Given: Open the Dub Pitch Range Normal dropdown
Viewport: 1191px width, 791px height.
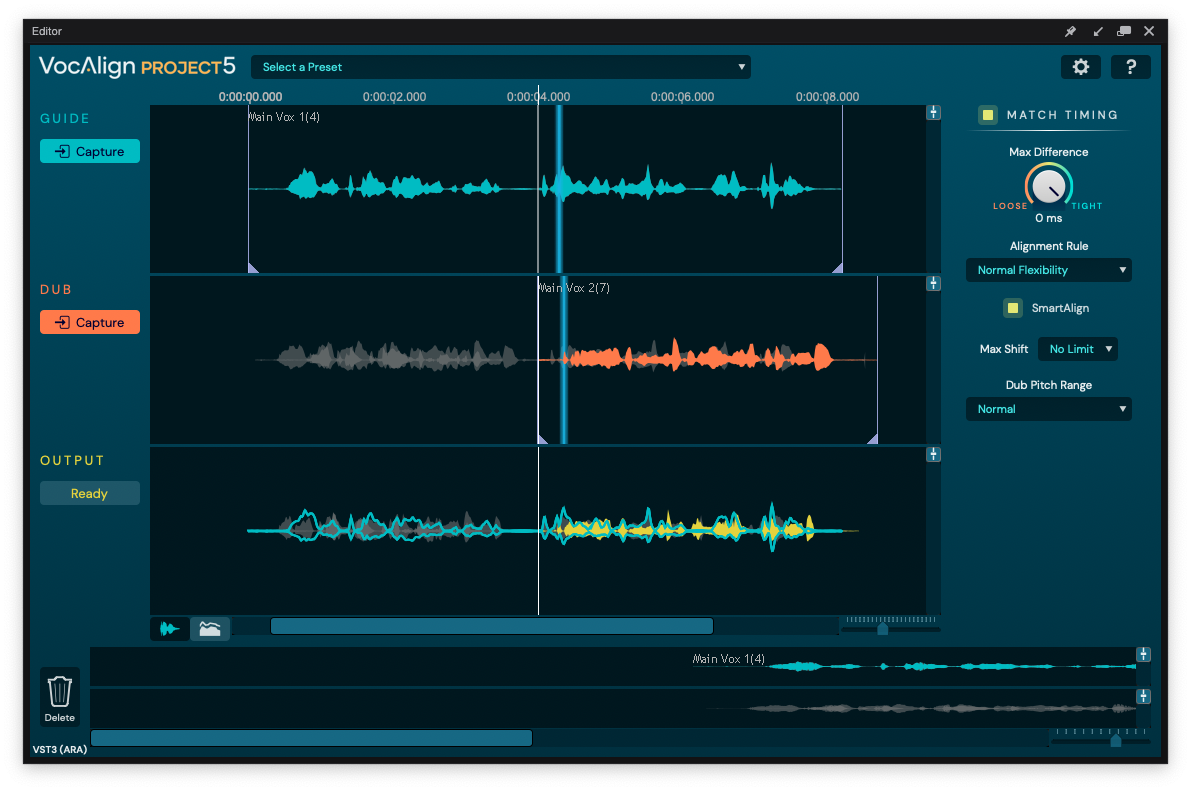Looking at the screenshot, I should (1048, 409).
